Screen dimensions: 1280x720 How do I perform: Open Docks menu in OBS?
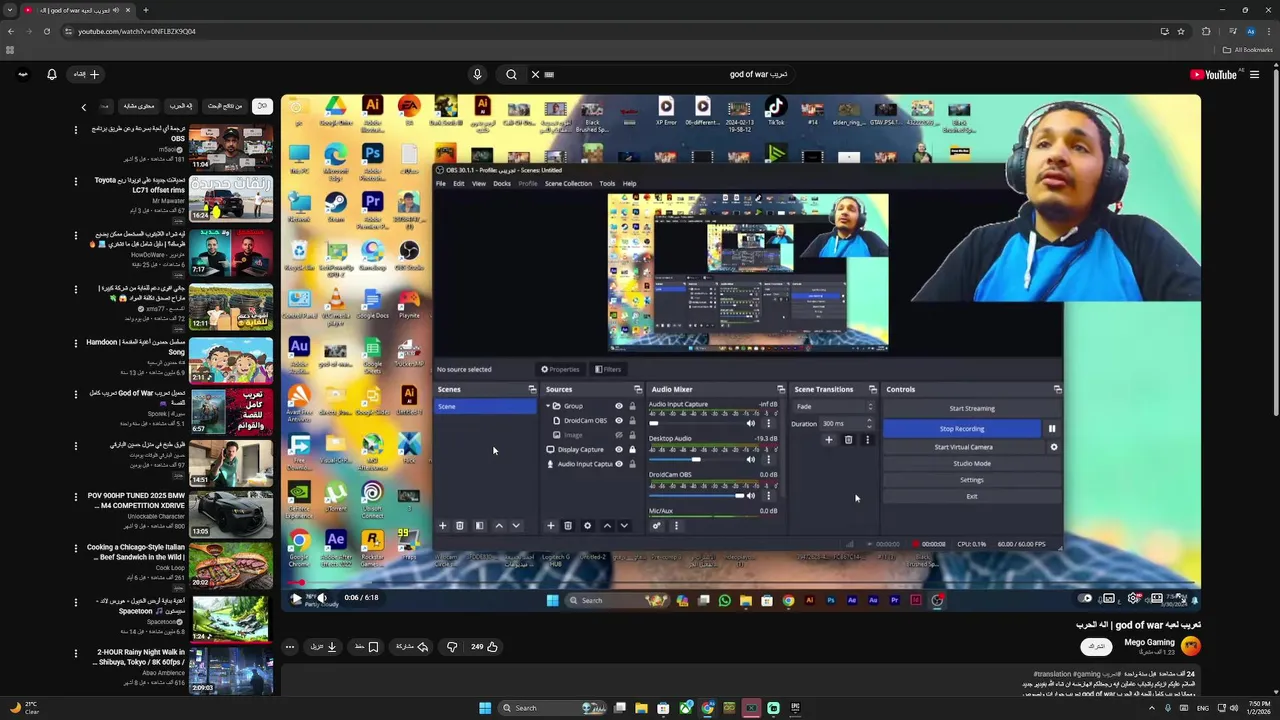pos(502,183)
